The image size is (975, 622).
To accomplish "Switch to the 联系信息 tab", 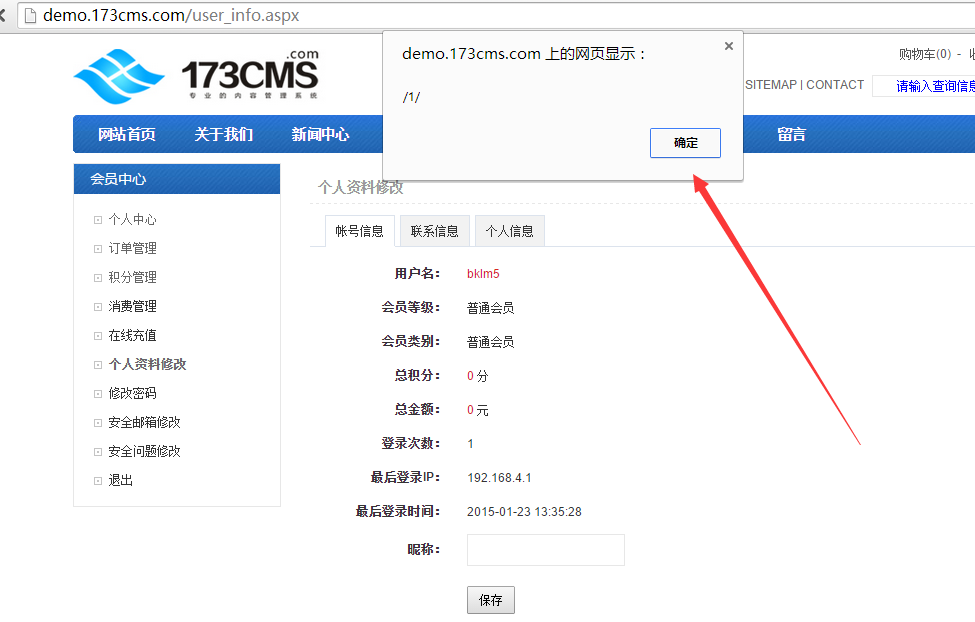I will [x=435, y=231].
